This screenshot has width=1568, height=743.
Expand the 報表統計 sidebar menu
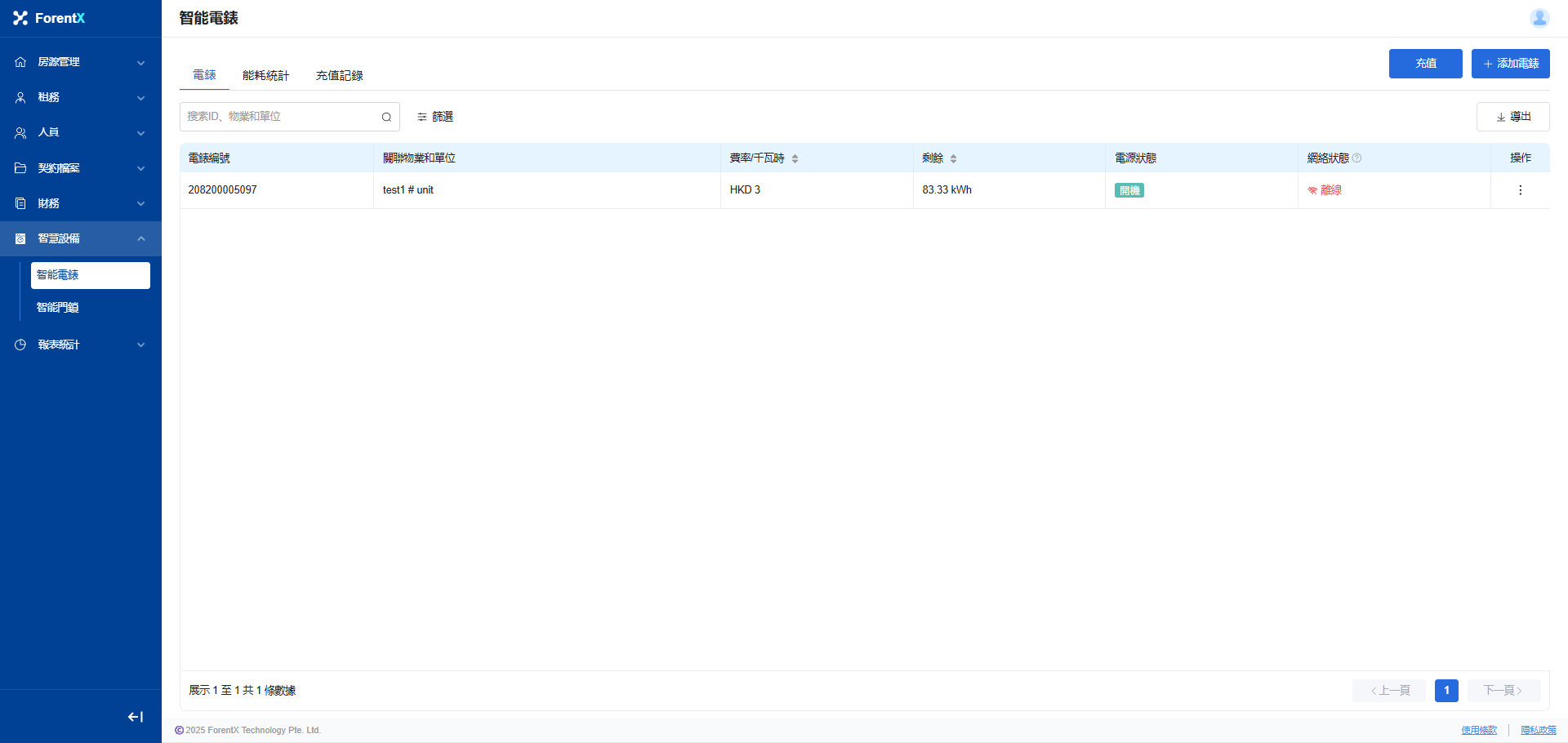(x=80, y=345)
